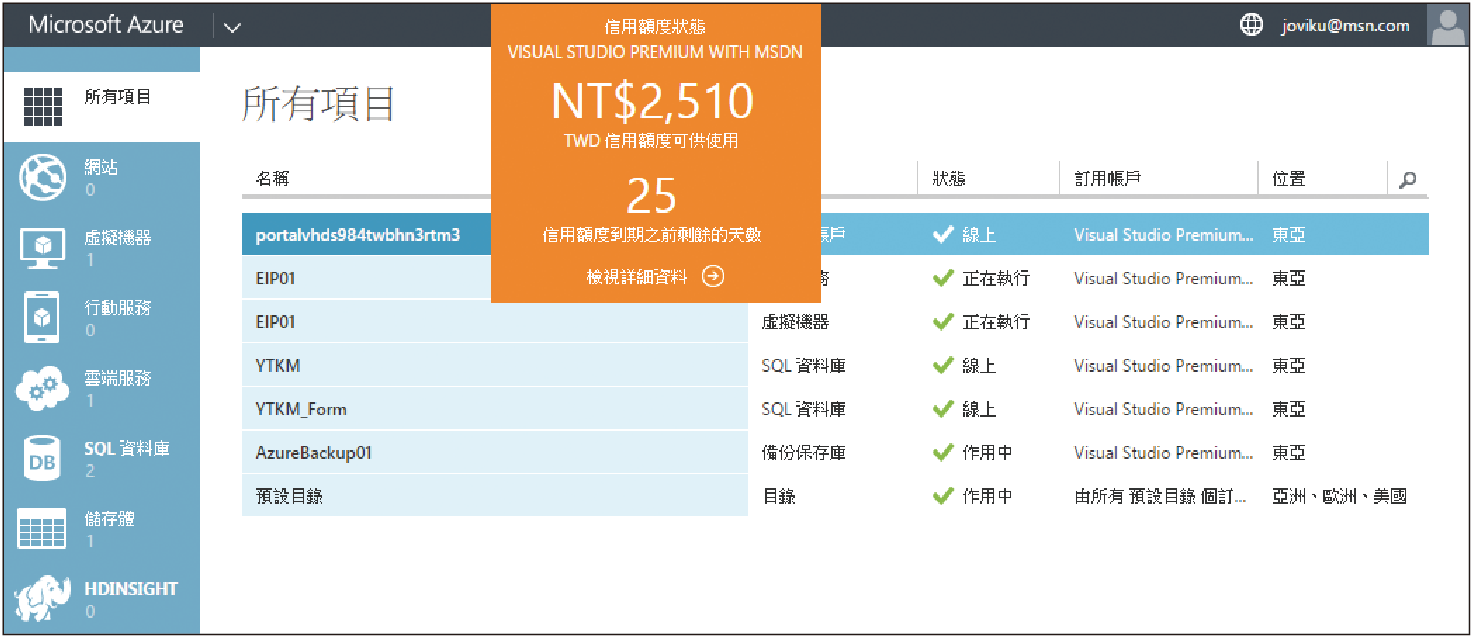This screenshot has height=639, width=1473.
Task: Open the HDINSIGHT elephant icon
Action: 43,599
